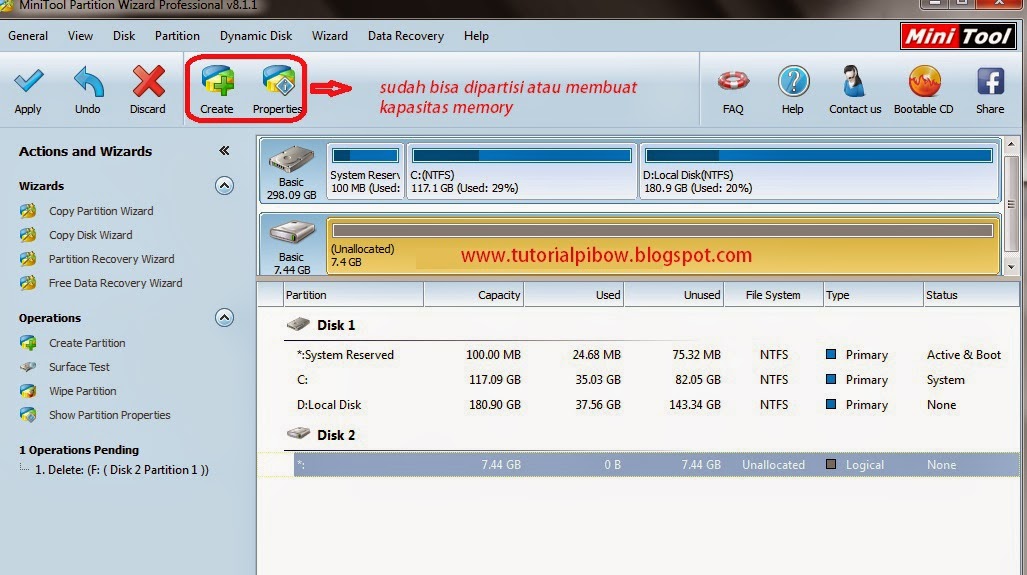Start Free Data Recovery Wizard link

(115, 283)
